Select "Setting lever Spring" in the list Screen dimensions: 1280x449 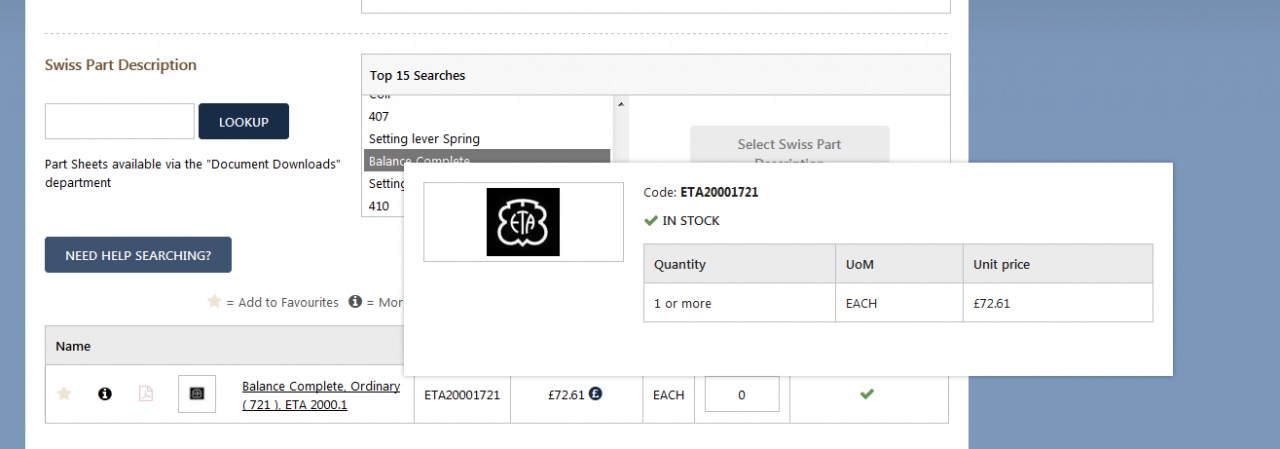(424, 139)
